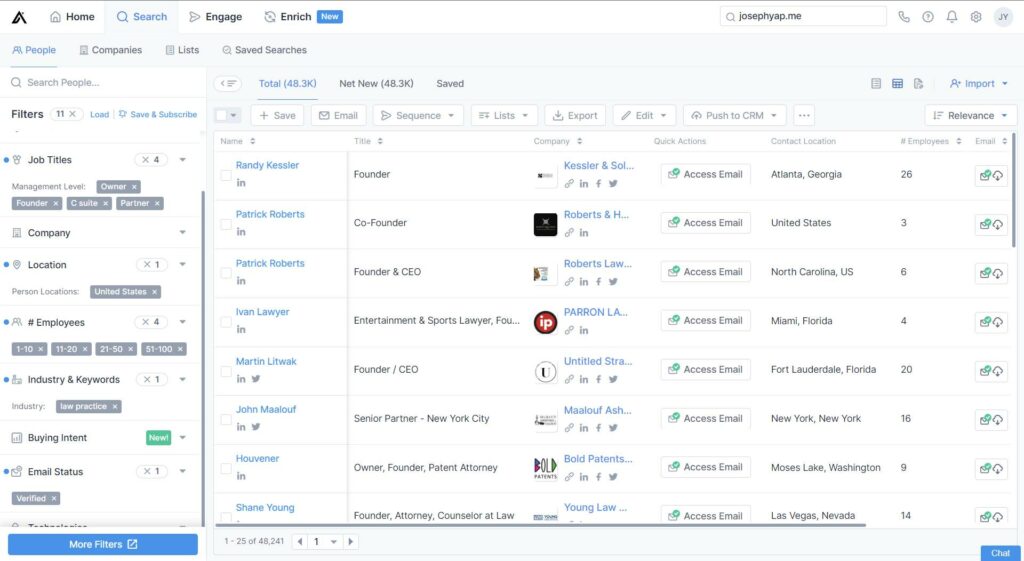Click the Save button in toolbar

click(x=278, y=116)
